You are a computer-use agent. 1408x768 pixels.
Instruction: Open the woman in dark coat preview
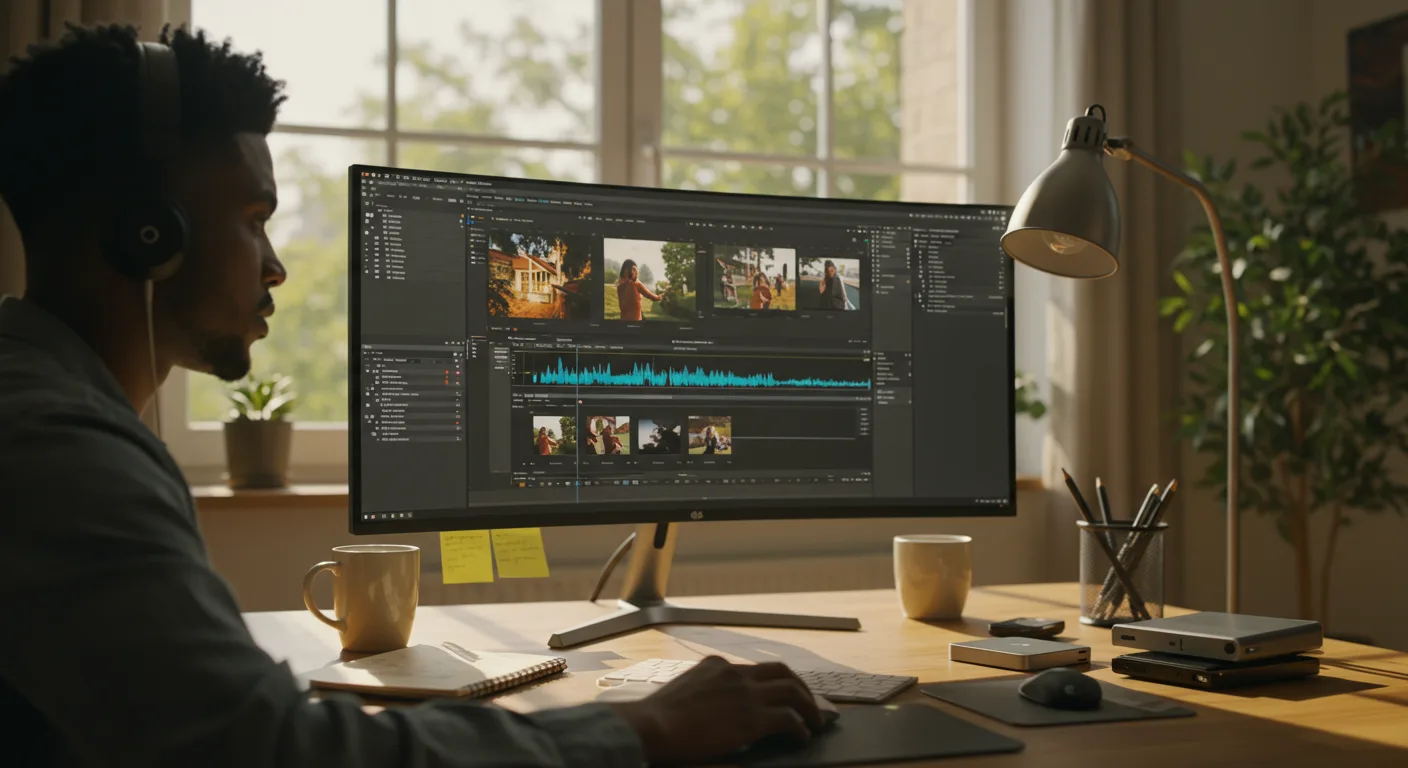click(829, 284)
